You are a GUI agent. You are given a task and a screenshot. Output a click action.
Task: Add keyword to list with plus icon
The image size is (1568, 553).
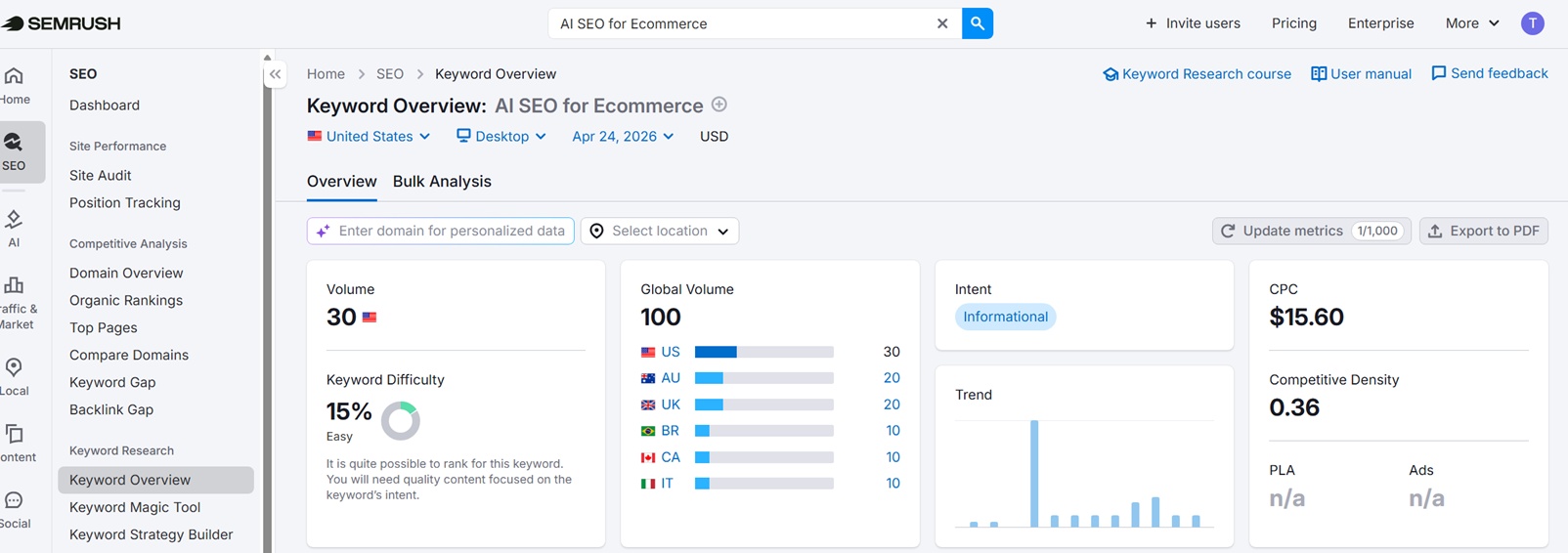click(x=719, y=105)
